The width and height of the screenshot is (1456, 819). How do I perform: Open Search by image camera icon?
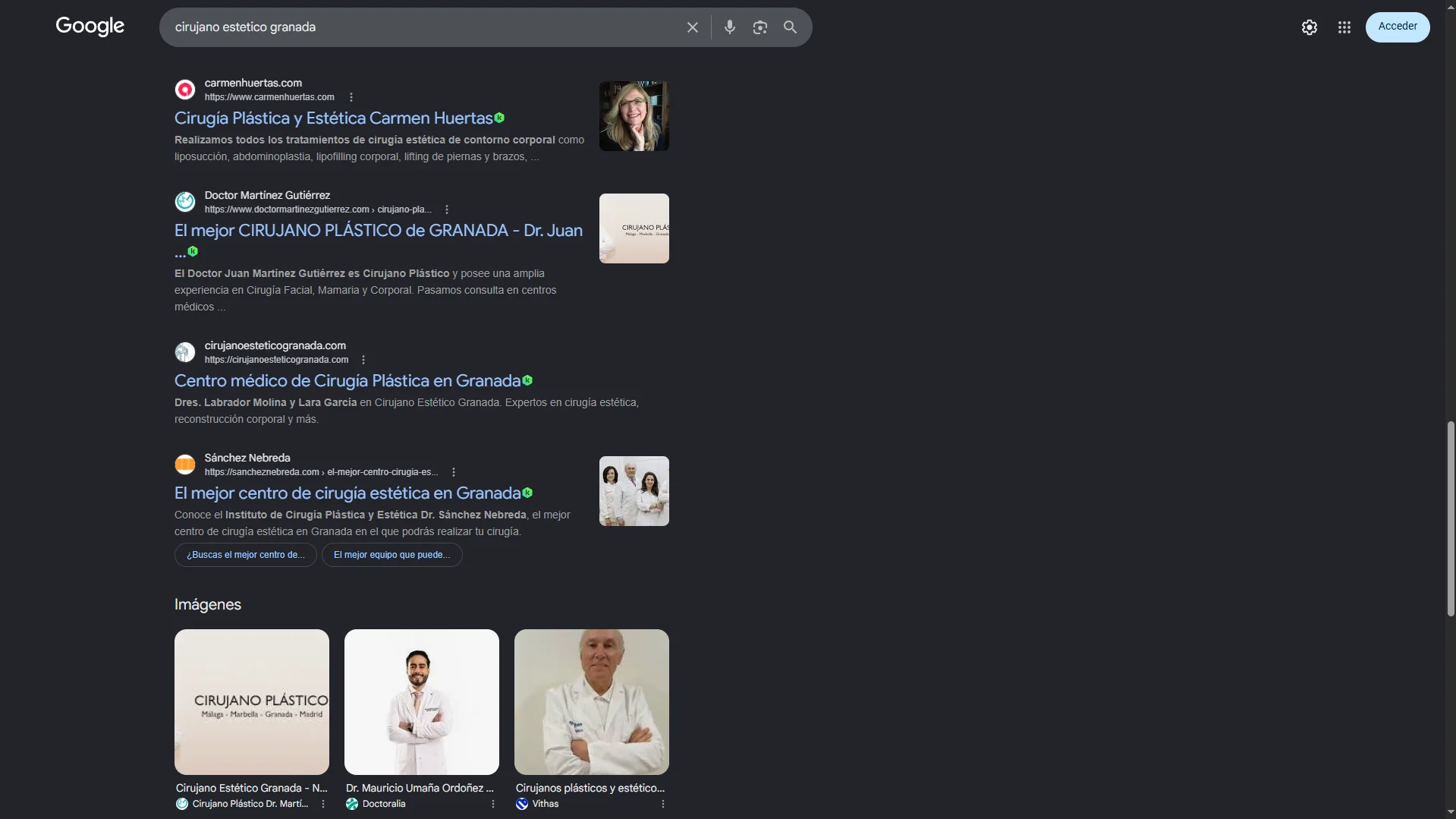click(759, 27)
